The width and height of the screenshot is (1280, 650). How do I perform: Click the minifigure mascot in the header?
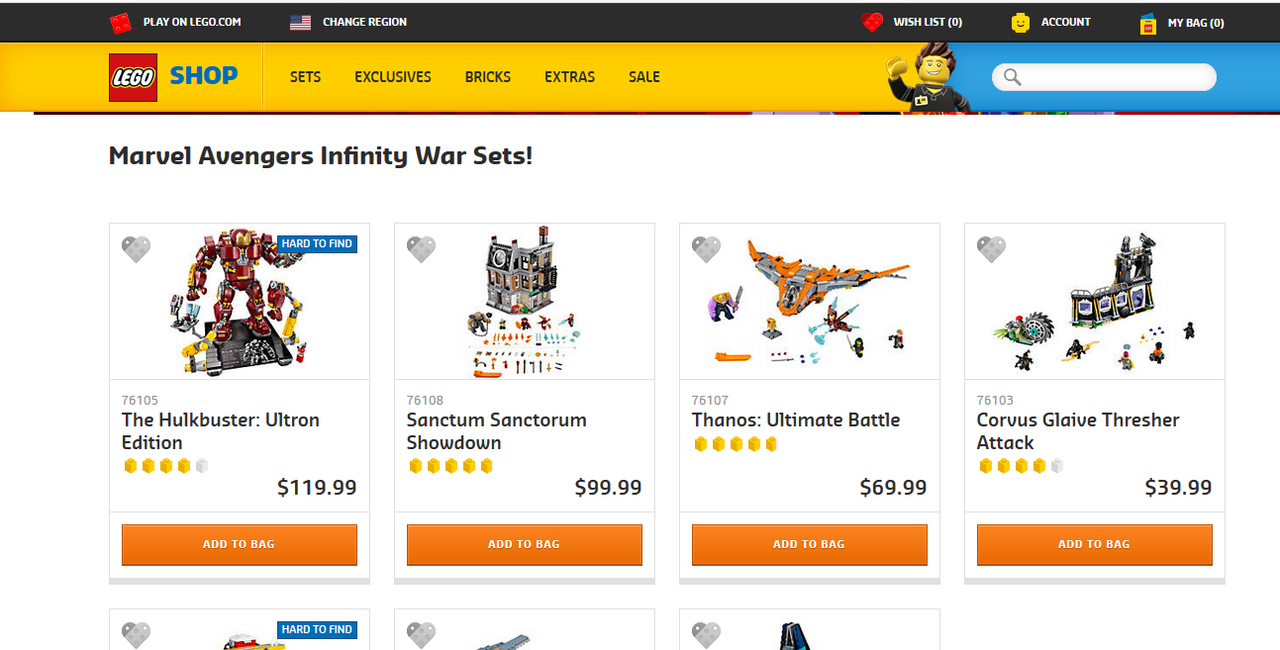(x=927, y=78)
